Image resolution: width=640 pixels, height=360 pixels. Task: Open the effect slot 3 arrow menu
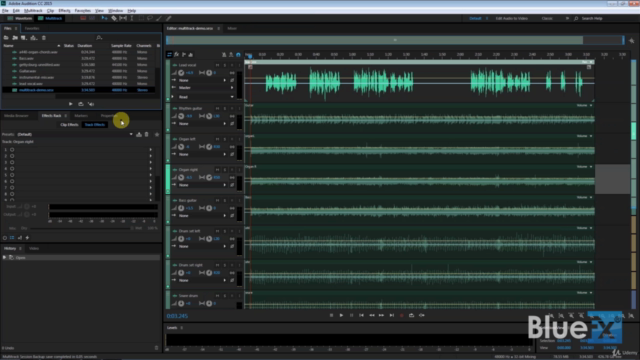[x=151, y=162]
